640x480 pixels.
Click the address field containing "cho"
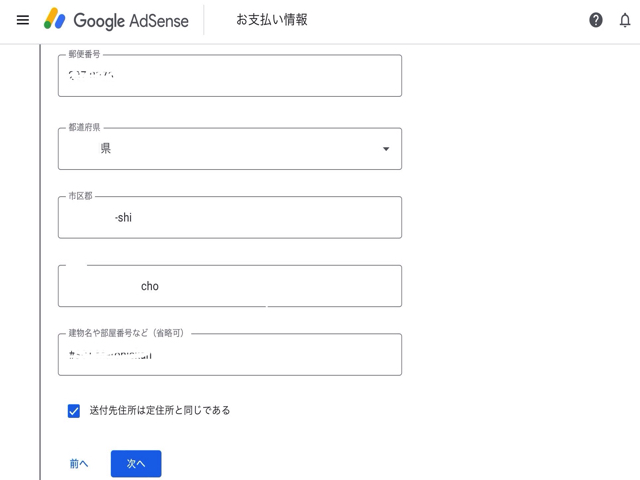(230, 287)
